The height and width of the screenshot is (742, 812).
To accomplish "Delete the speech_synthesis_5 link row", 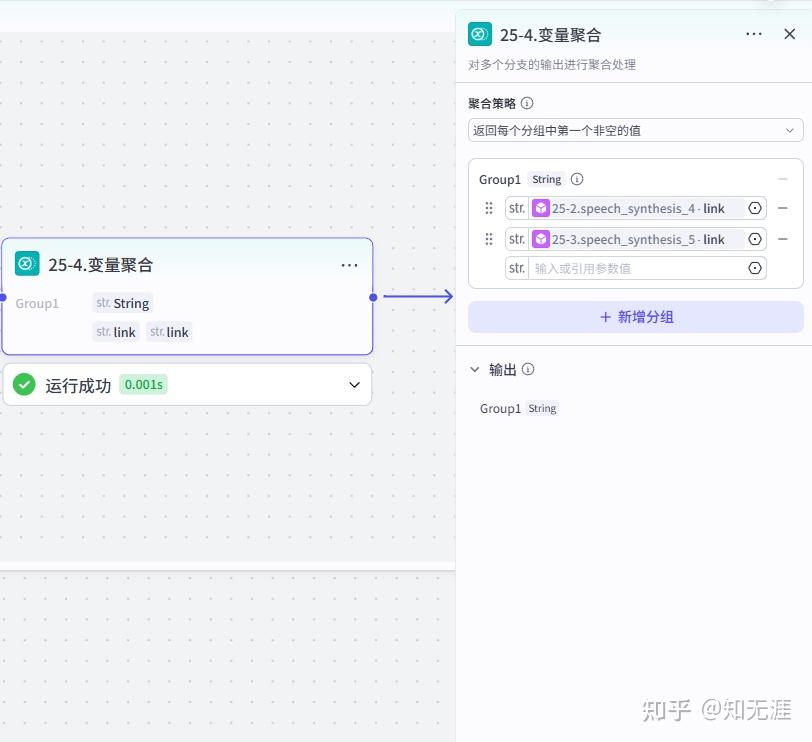I will [x=782, y=239].
